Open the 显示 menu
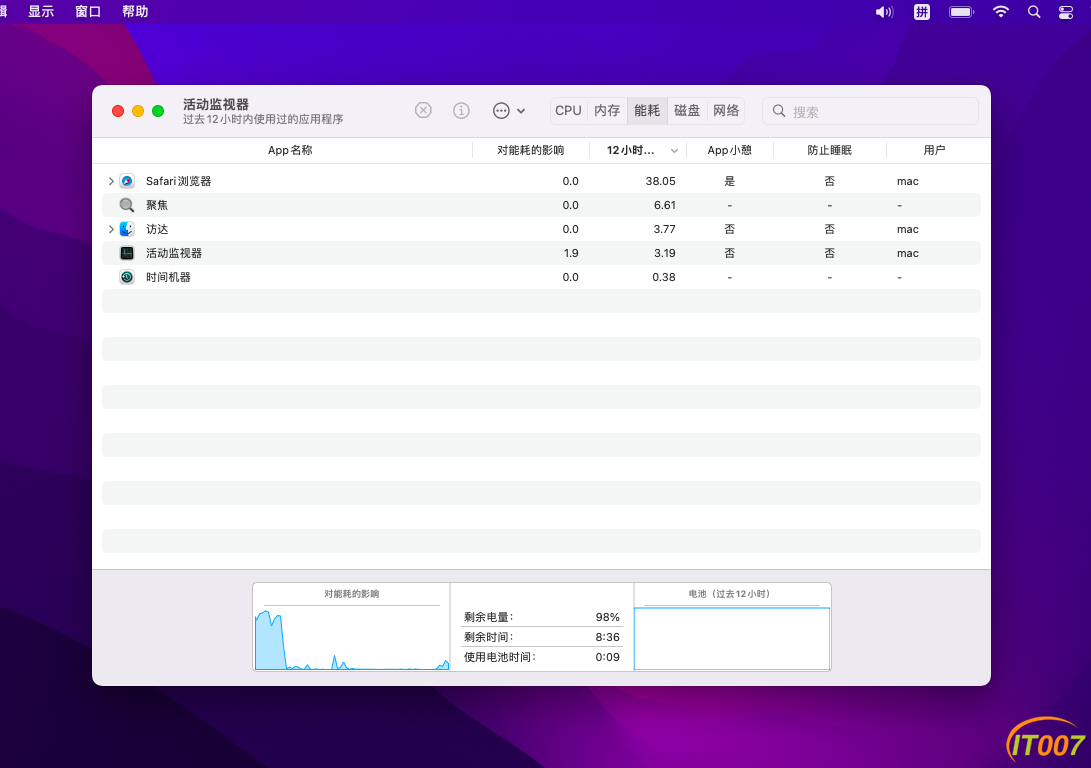Viewport: 1091px width, 768px height. point(41,12)
